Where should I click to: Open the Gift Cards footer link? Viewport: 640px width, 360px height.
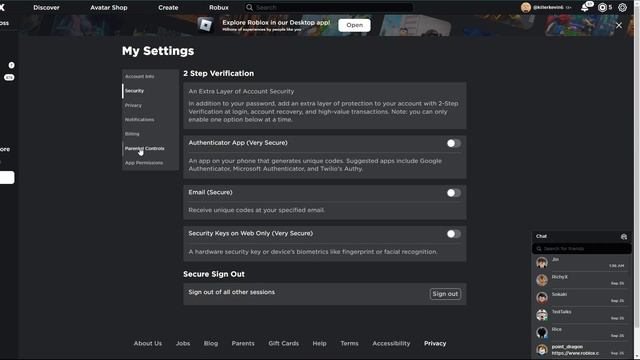(x=284, y=344)
